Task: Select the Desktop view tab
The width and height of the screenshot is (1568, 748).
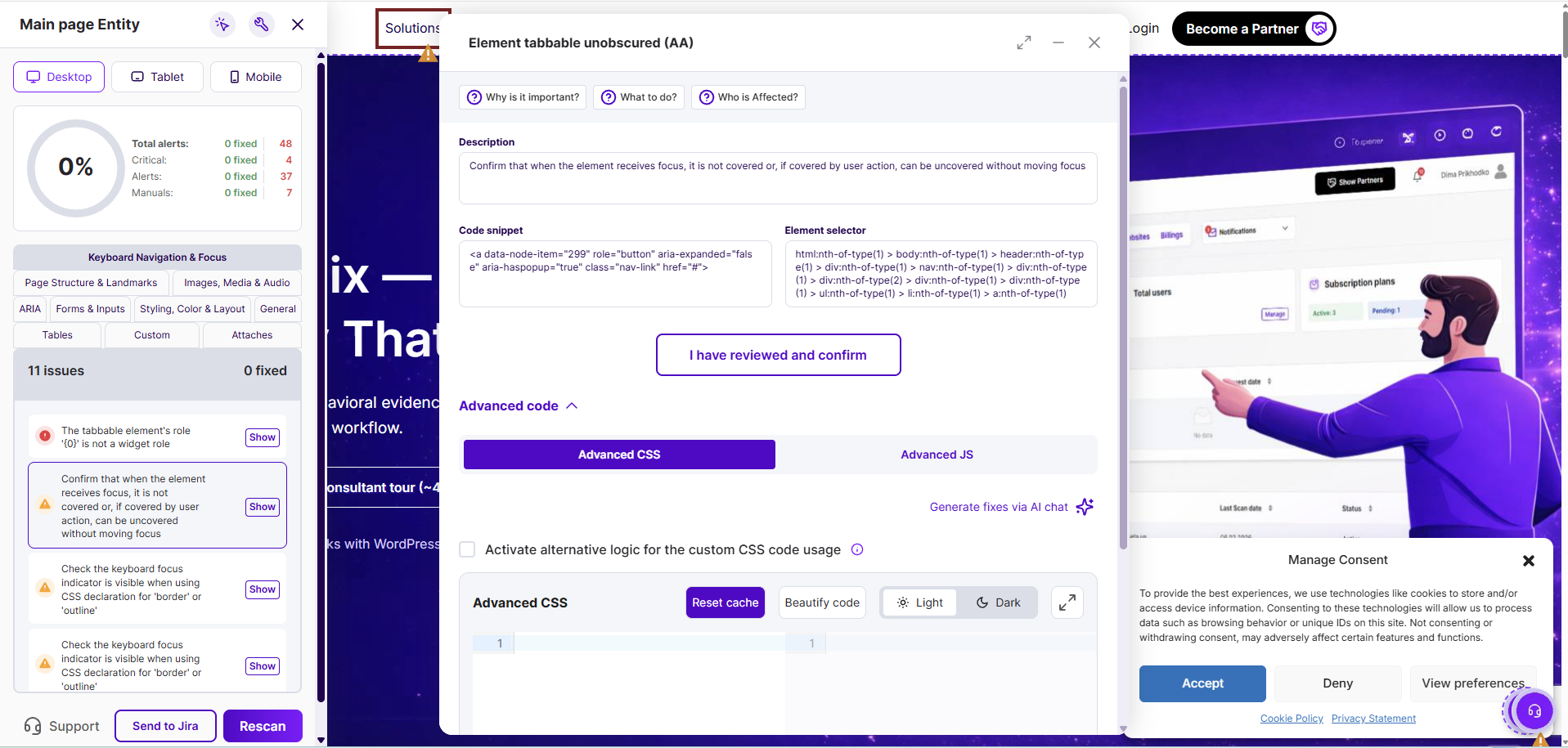Action: 59,77
